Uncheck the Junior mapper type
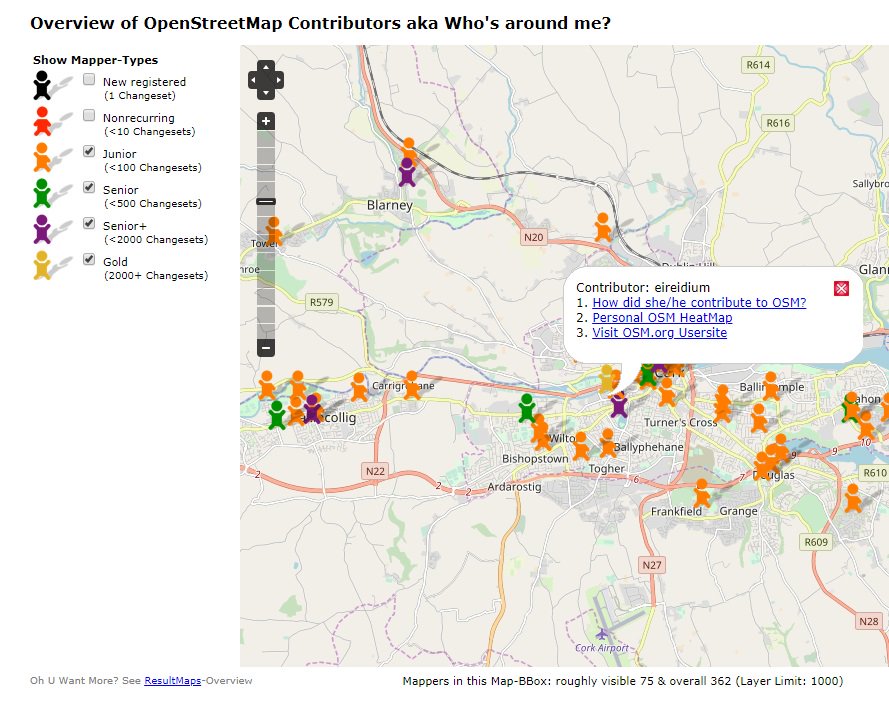 pos(89,151)
